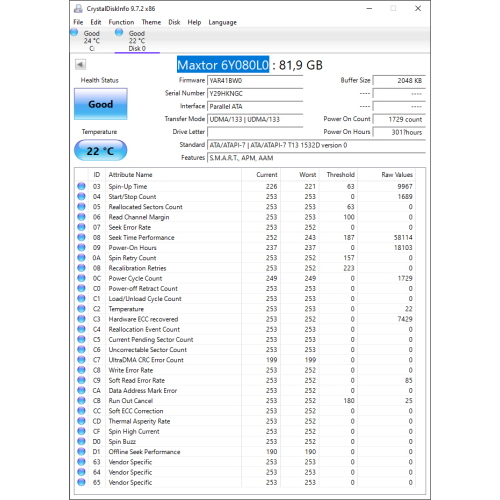Screen dimensions: 500x500
Task: Click status orb for Reallocation Event Count
Action: coord(81,329)
